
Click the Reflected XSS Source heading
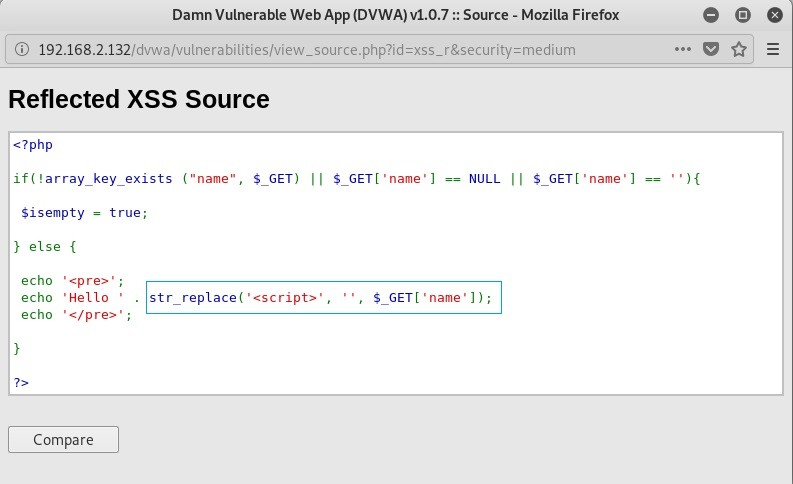(x=139, y=100)
